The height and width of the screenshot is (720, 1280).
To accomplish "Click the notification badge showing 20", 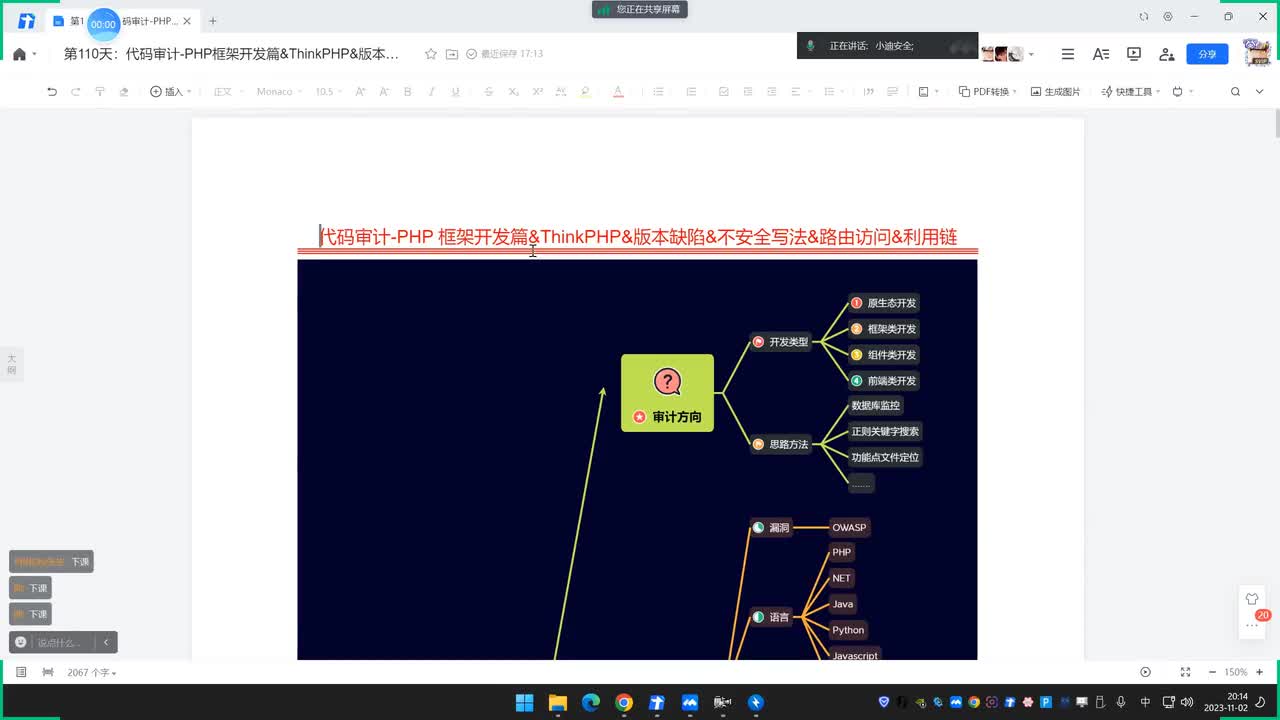I will 1263,615.
